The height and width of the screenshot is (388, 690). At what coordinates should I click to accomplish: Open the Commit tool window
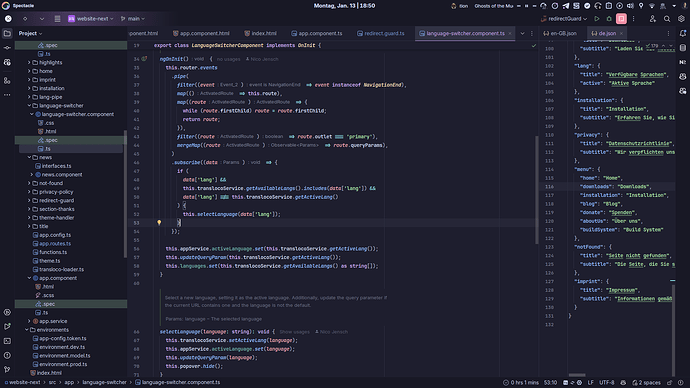tap(7, 48)
